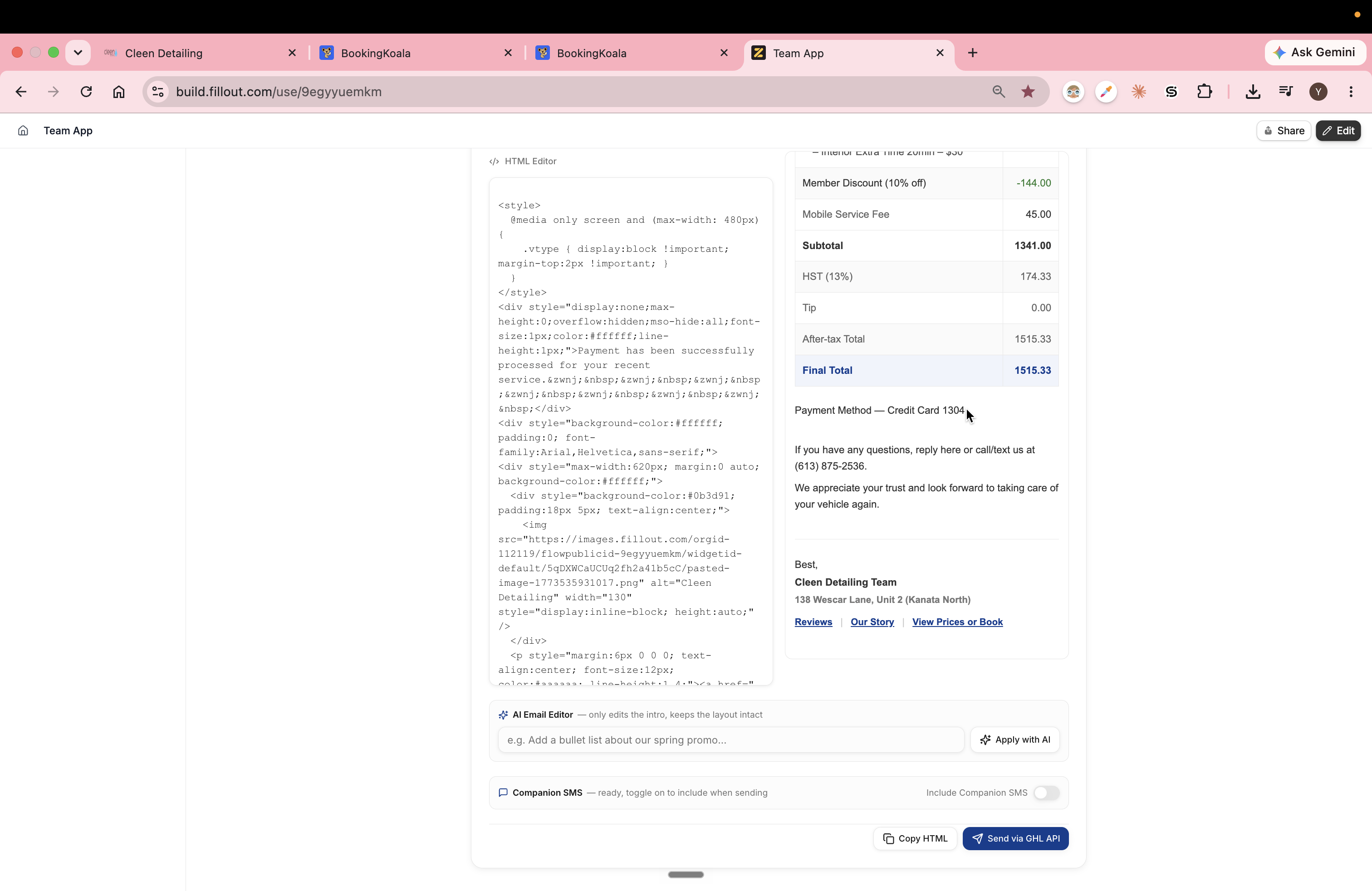Click the Final Total value 1515.33
Screen dimensions: 1372x891
pos(1033,371)
